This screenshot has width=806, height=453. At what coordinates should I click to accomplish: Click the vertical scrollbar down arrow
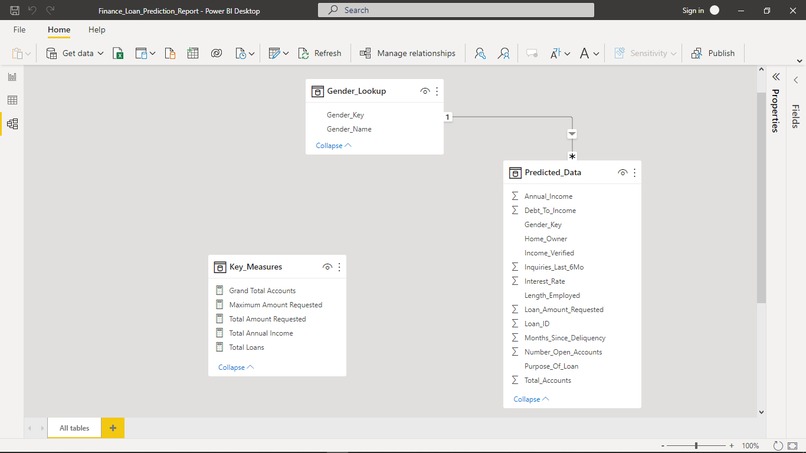(x=761, y=412)
